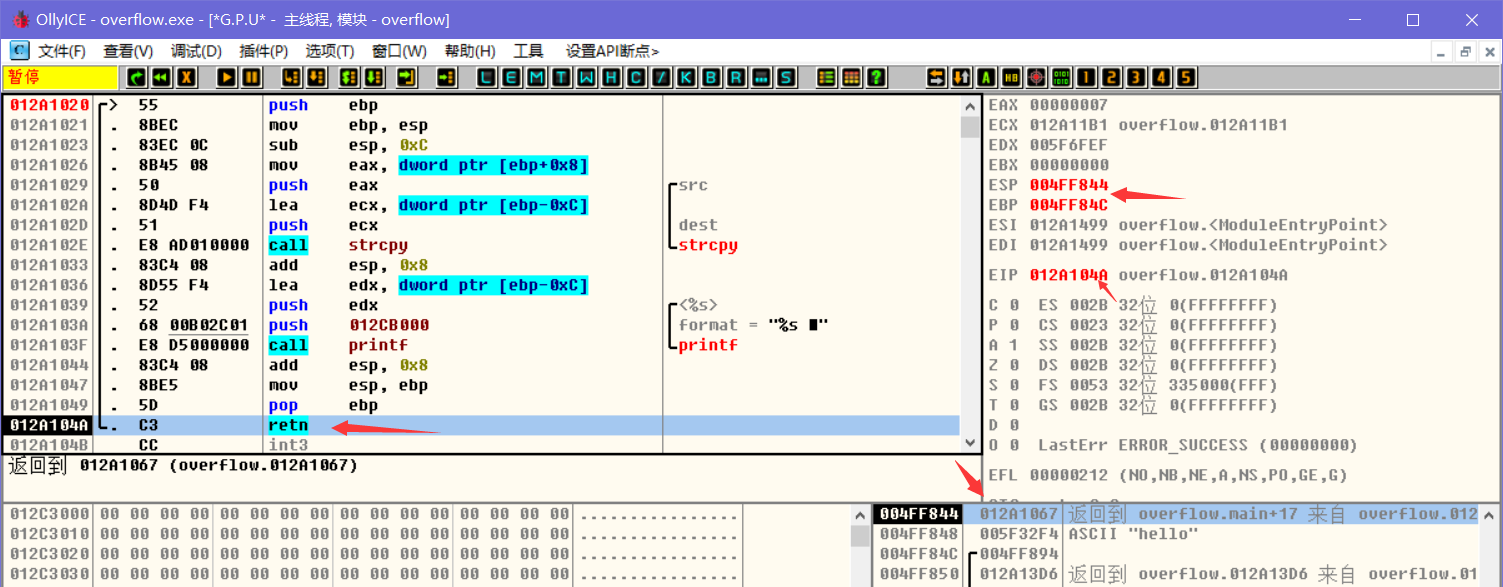Open the Log window with L icon
The width and height of the screenshot is (1503, 587).
click(x=487, y=77)
